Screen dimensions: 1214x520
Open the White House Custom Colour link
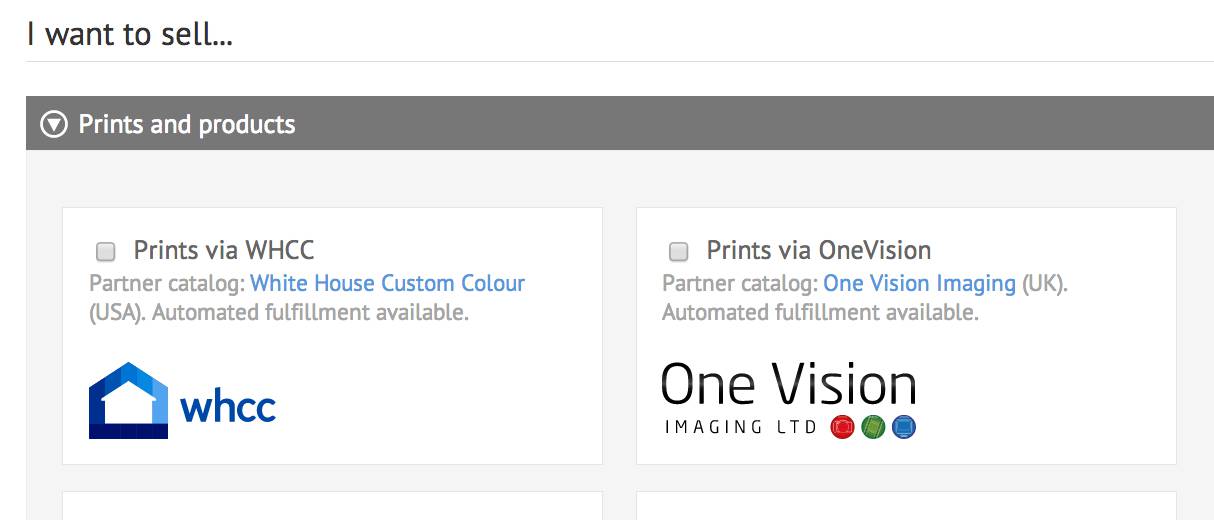pyautogui.click(x=387, y=283)
